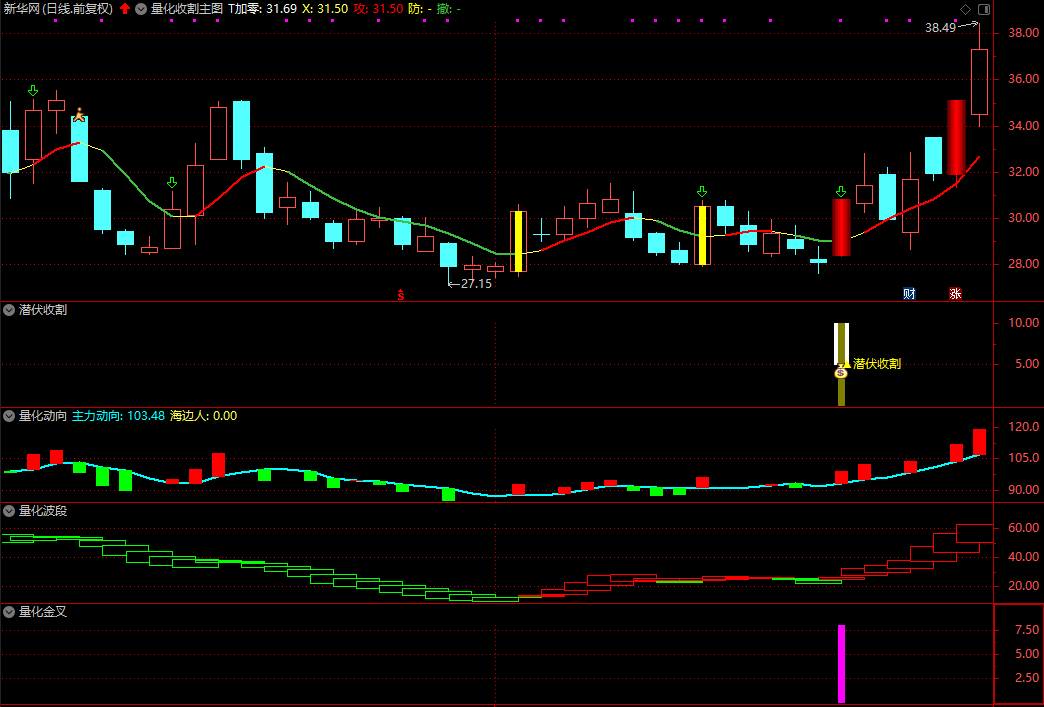Click the money bag icon in 潜伏收割 panel

[841, 371]
